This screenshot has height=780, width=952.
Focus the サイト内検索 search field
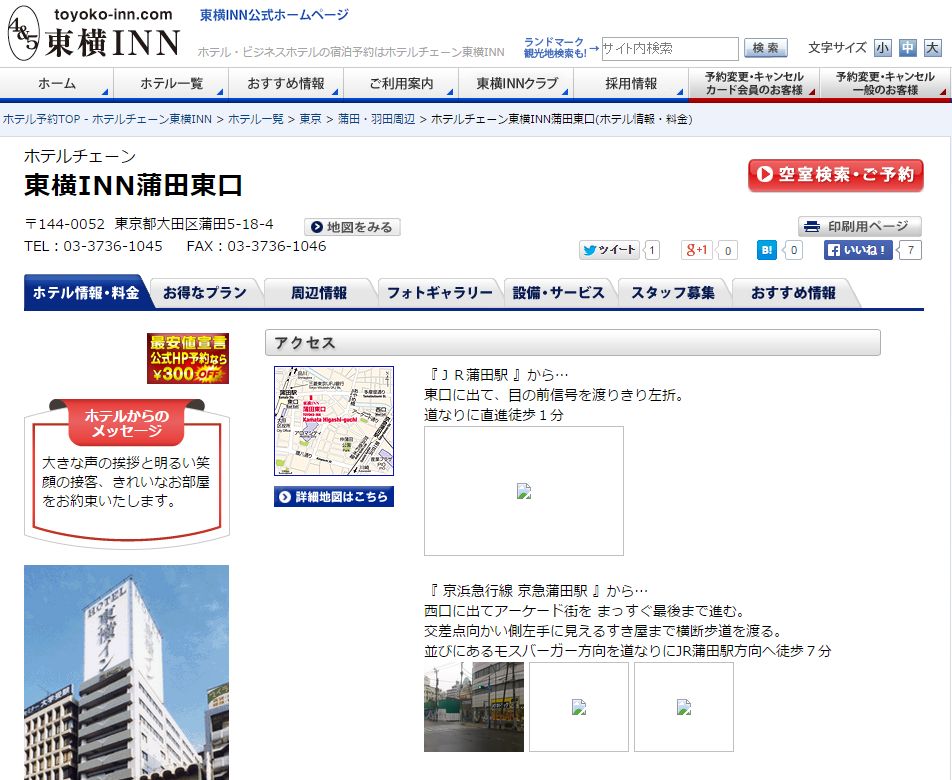[x=670, y=49]
